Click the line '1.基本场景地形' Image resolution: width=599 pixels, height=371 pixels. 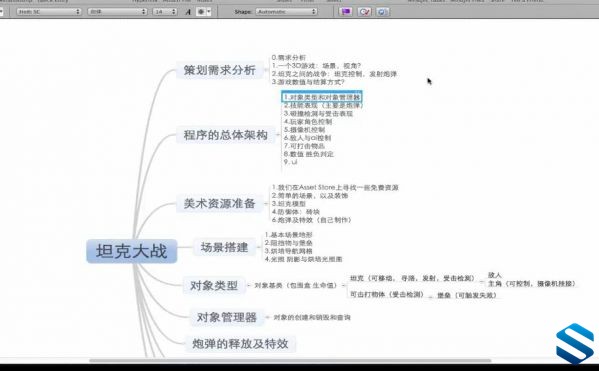tap(288, 235)
